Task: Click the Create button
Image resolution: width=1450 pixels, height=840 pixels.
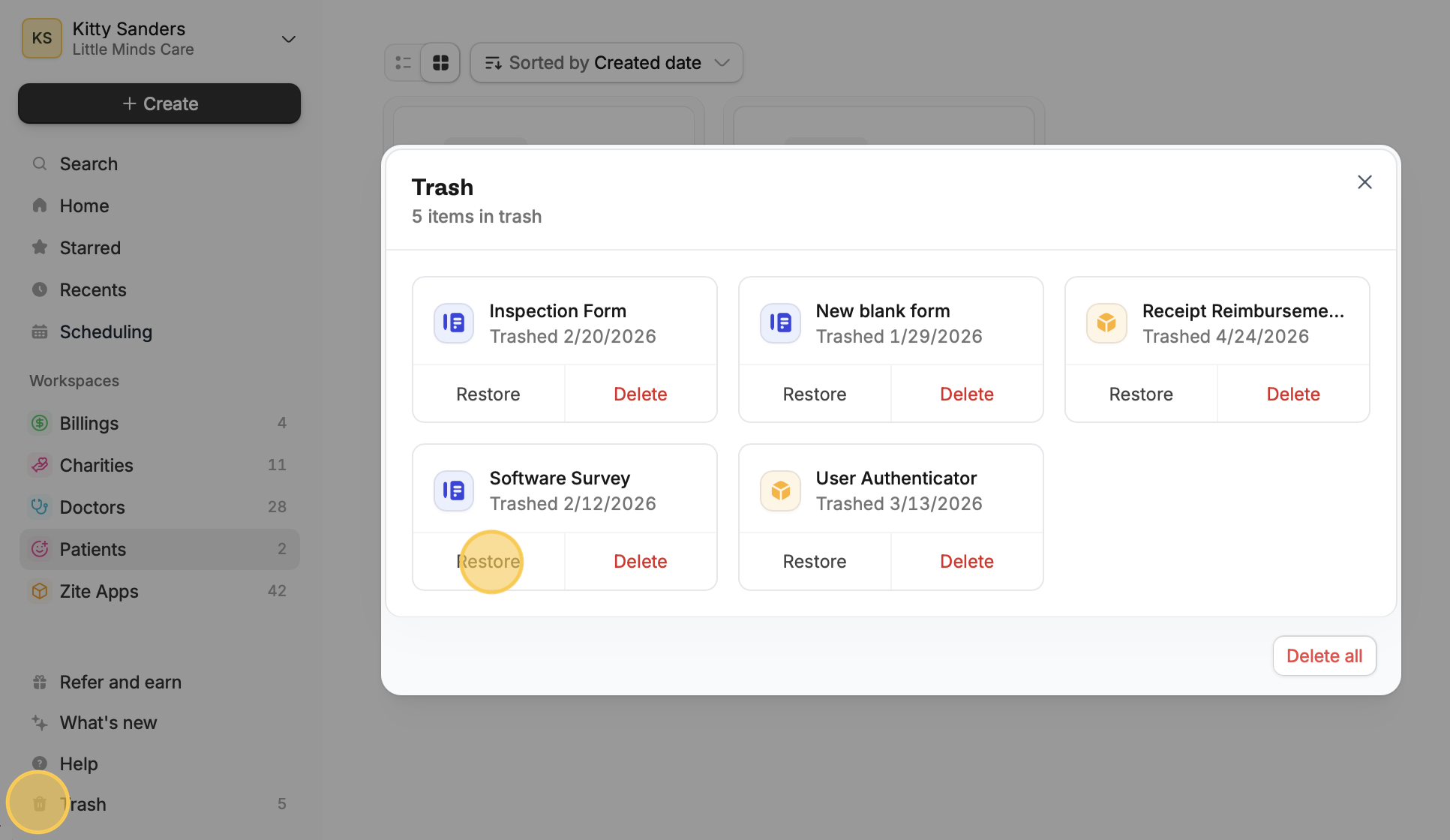Action: point(159,103)
